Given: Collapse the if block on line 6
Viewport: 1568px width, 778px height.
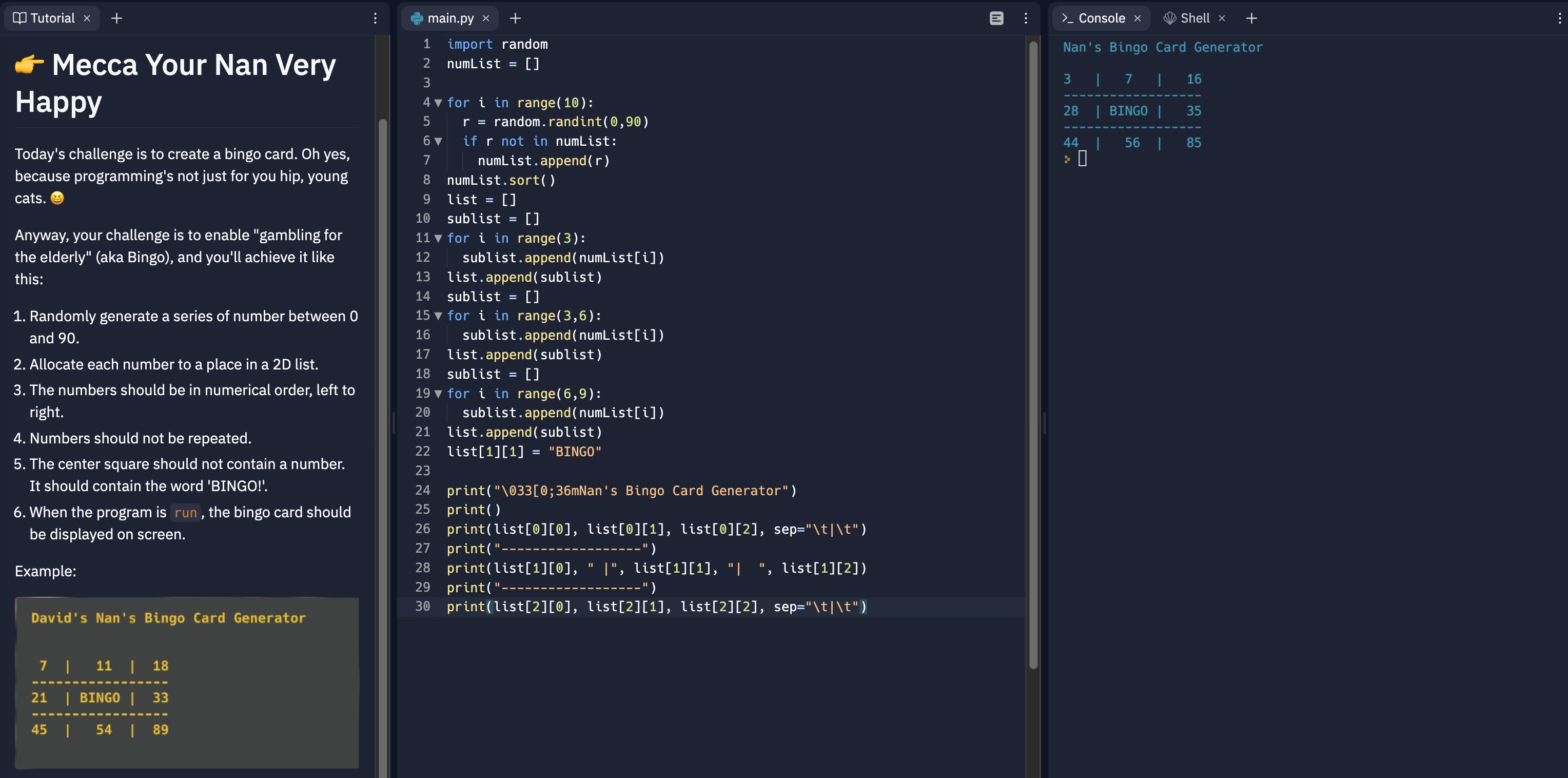Looking at the screenshot, I should pos(438,141).
